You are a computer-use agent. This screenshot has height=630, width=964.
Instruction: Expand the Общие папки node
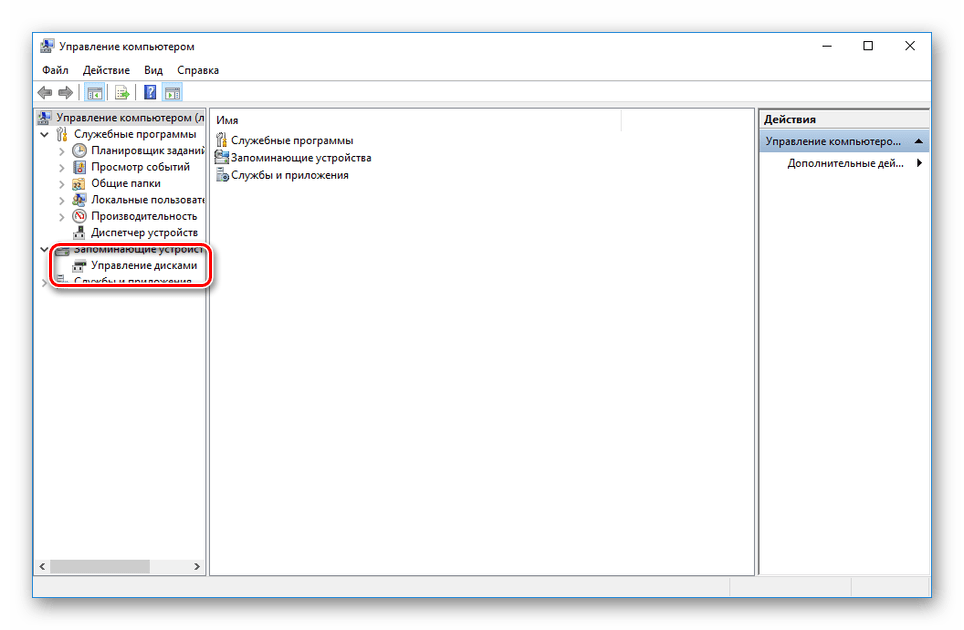[61, 184]
